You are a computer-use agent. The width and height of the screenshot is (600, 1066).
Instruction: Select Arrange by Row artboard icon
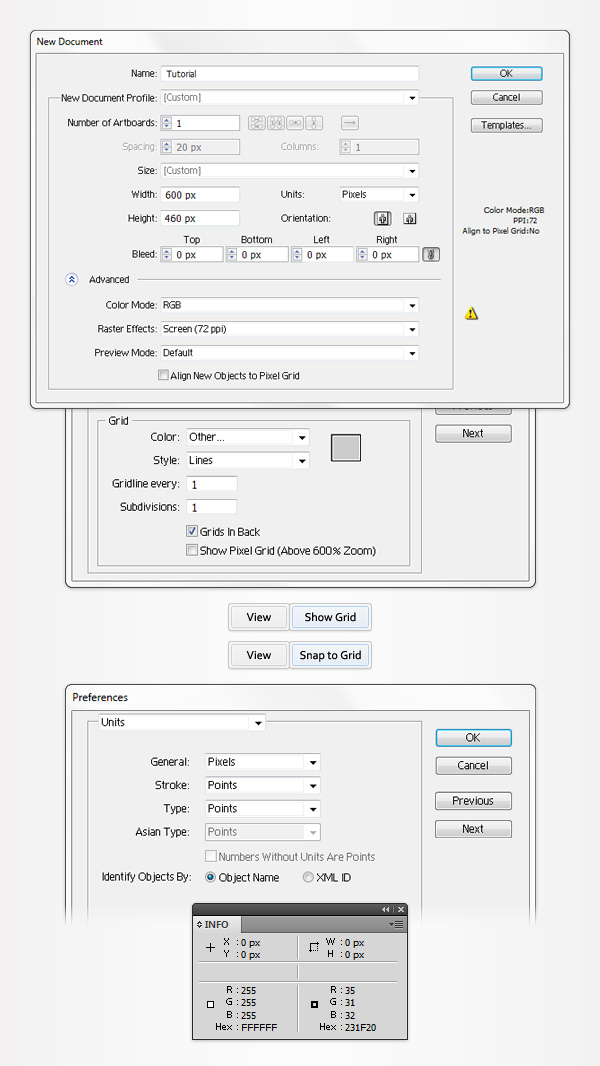tap(295, 123)
